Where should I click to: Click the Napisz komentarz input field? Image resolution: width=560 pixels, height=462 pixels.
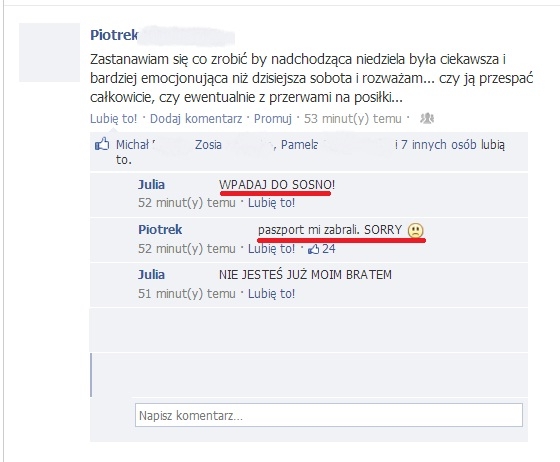coord(329,415)
